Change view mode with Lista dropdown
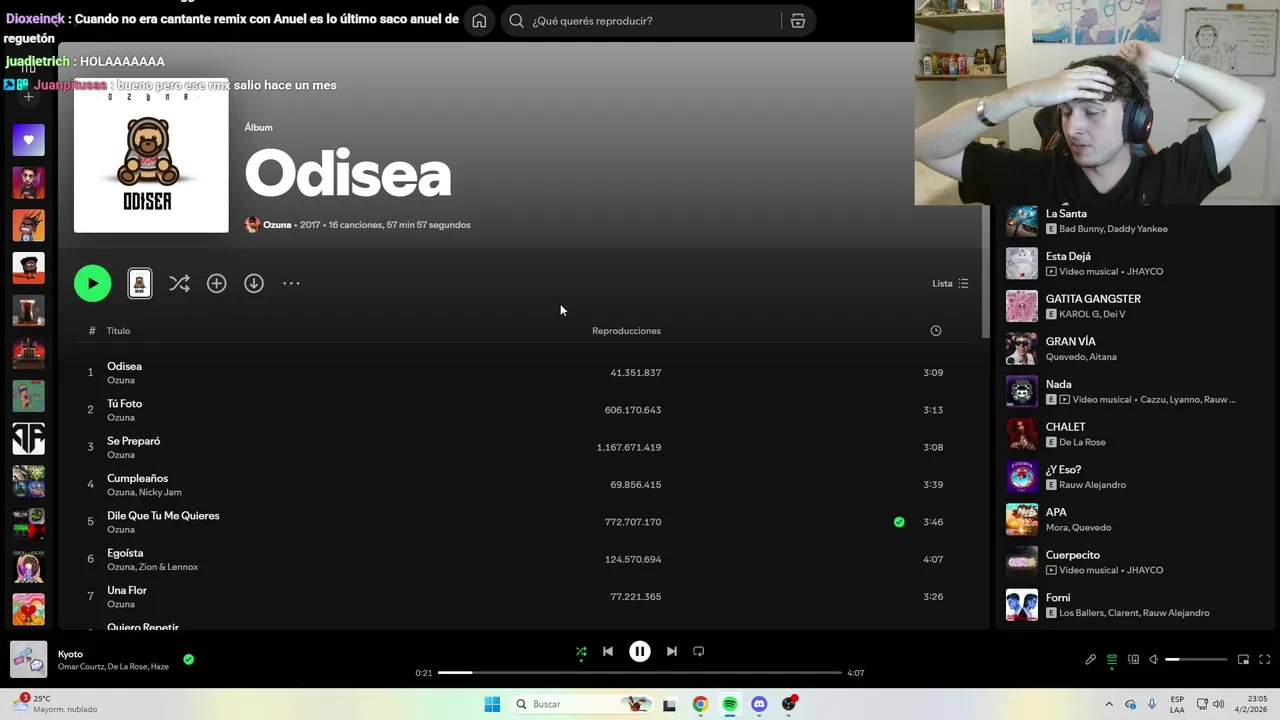This screenshot has height=720, width=1280. [950, 284]
